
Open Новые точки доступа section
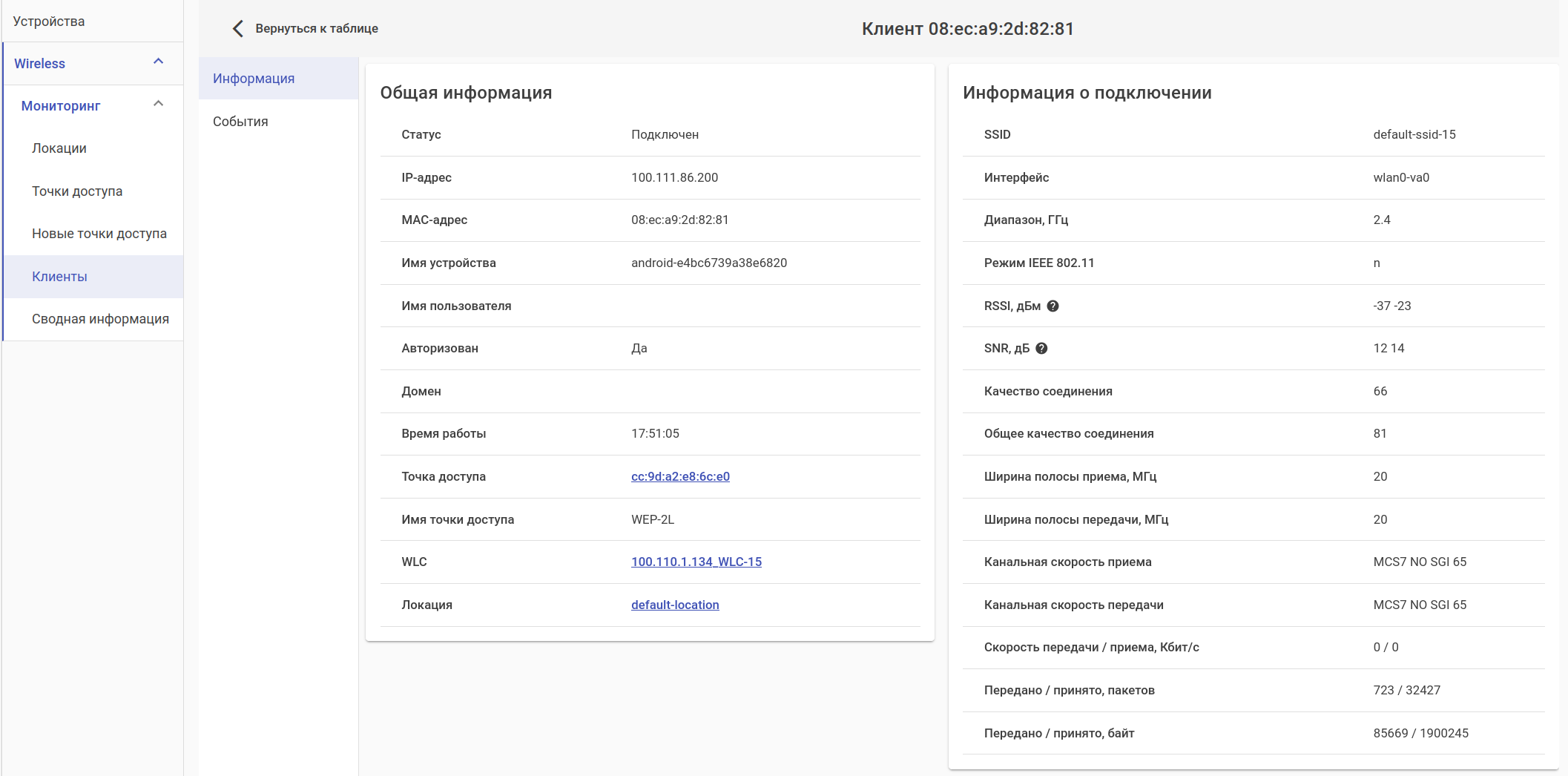pyautogui.click(x=99, y=234)
